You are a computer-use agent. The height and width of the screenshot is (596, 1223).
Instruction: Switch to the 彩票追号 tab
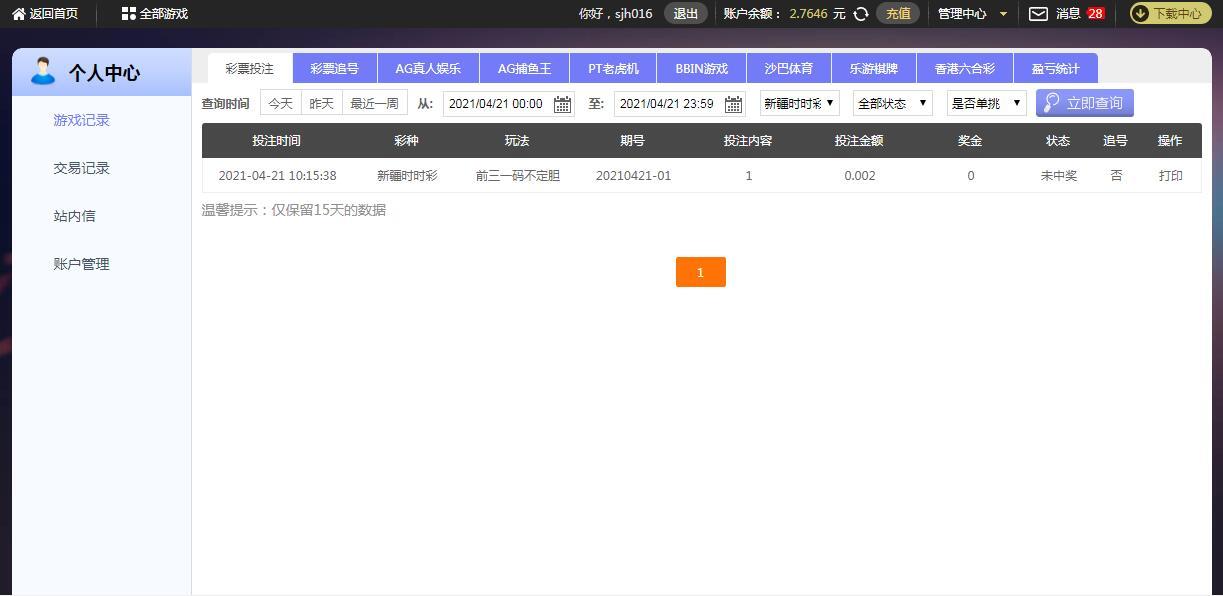[334, 69]
